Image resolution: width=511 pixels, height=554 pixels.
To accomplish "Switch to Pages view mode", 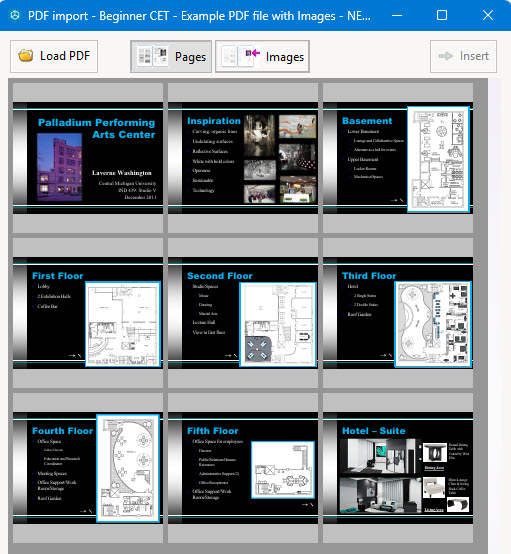I will (x=171, y=57).
